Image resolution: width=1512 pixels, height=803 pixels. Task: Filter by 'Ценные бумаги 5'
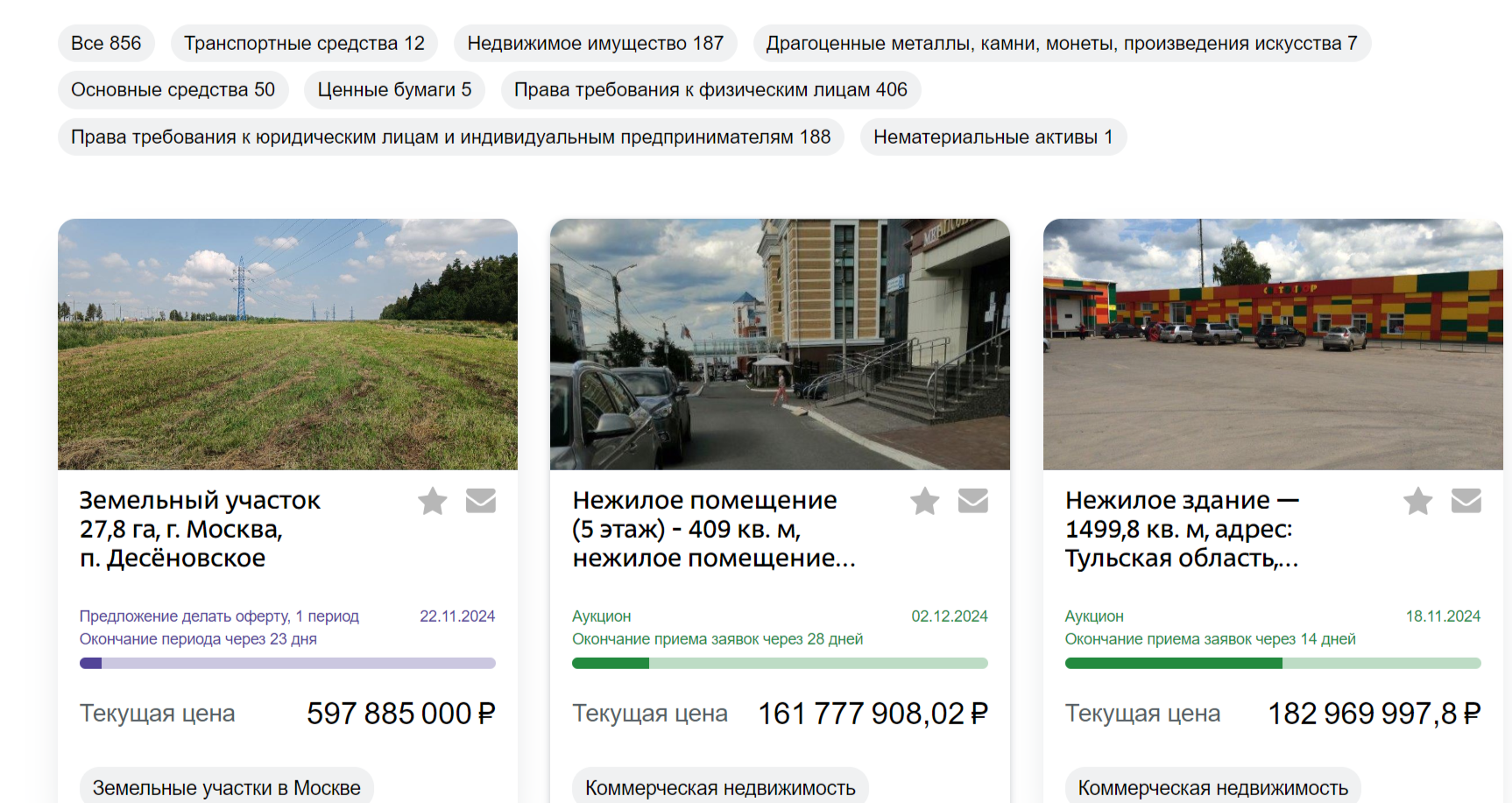click(394, 90)
